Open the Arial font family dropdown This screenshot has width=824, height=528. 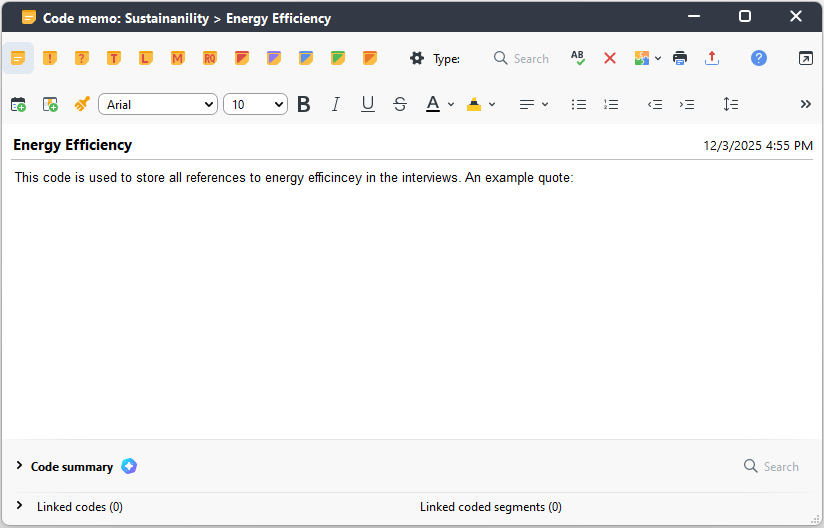(x=158, y=104)
